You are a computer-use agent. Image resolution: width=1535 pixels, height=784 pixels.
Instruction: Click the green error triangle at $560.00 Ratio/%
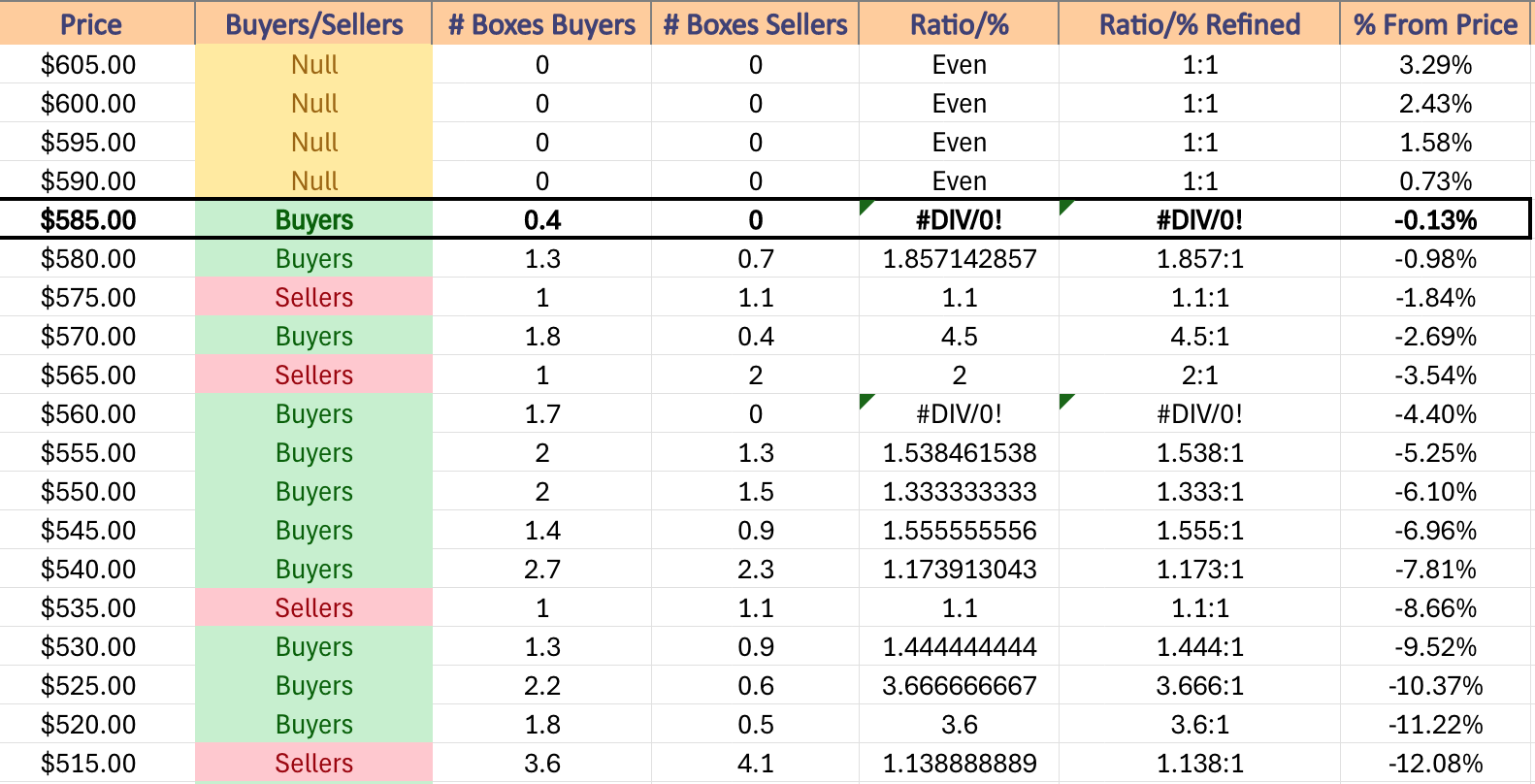click(865, 400)
